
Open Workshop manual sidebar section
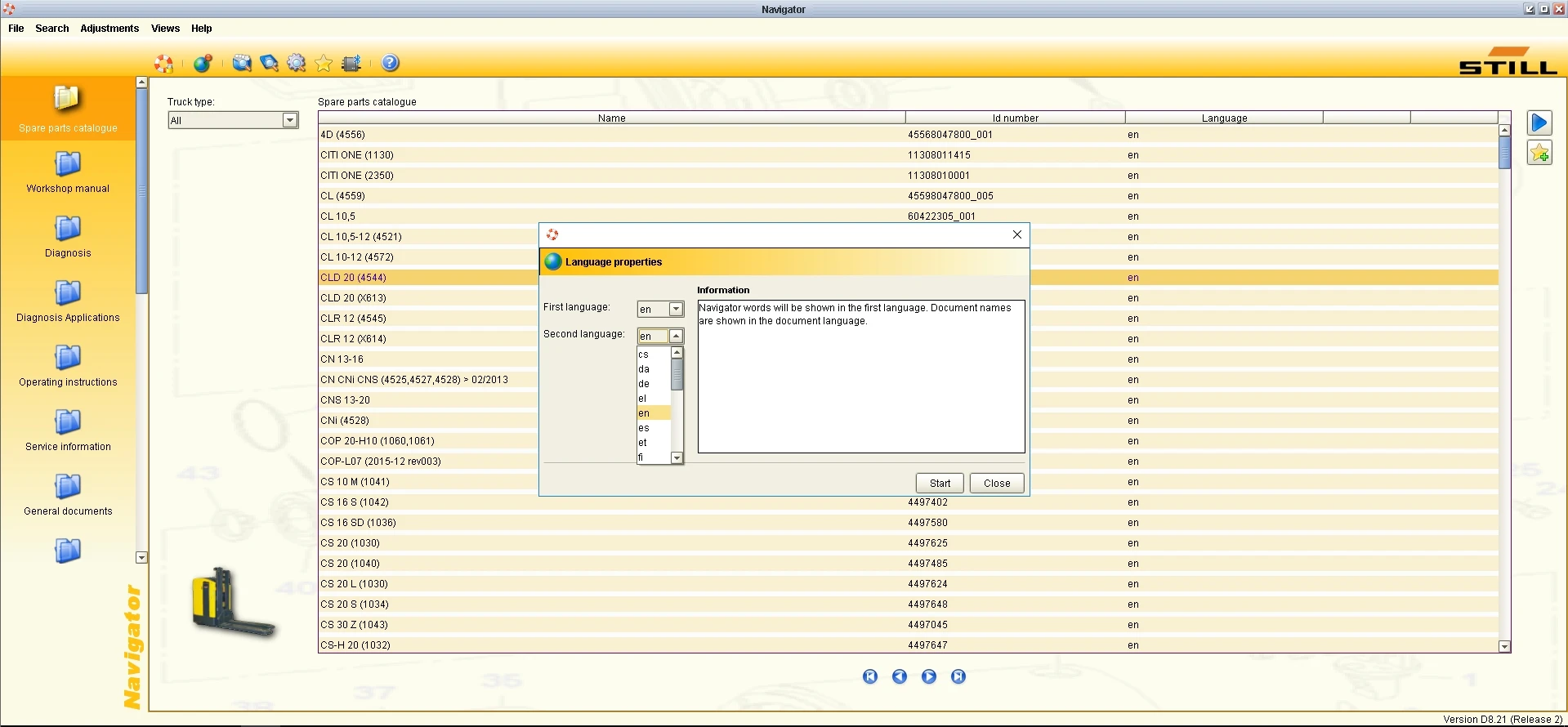click(x=68, y=172)
